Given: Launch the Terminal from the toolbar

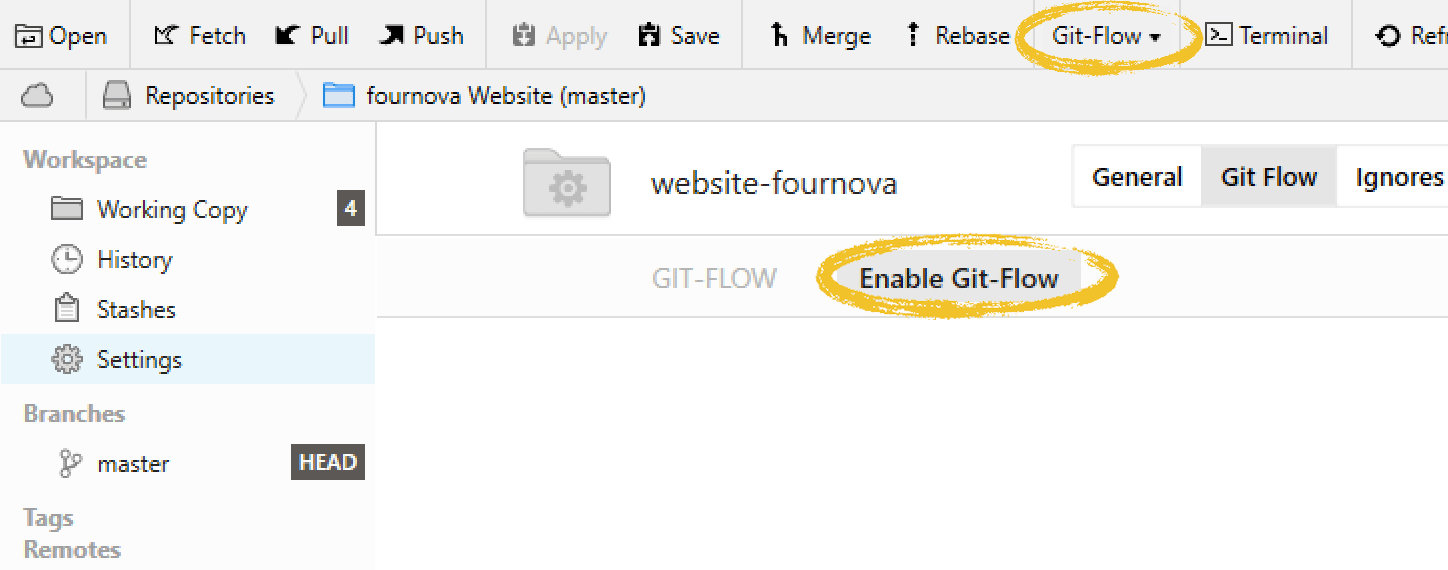Looking at the screenshot, I should tap(1218, 36).
